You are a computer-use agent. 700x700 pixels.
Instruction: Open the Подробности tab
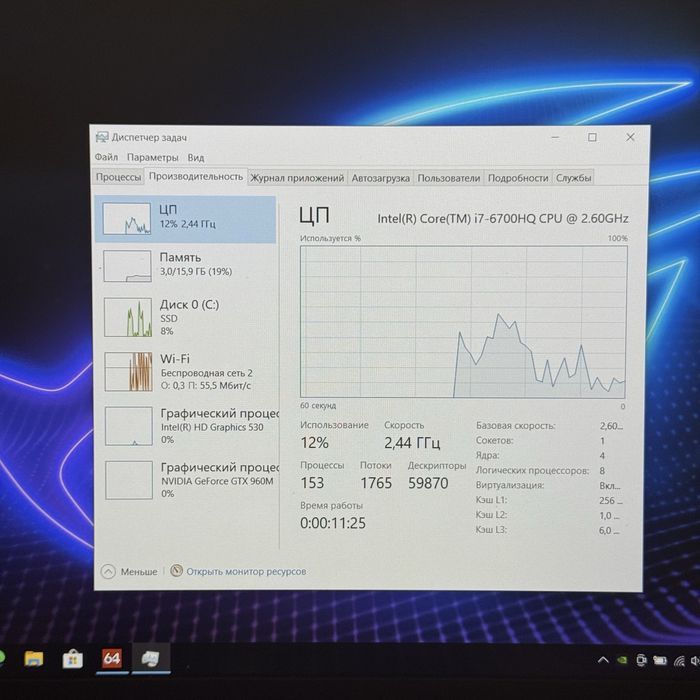tap(518, 178)
